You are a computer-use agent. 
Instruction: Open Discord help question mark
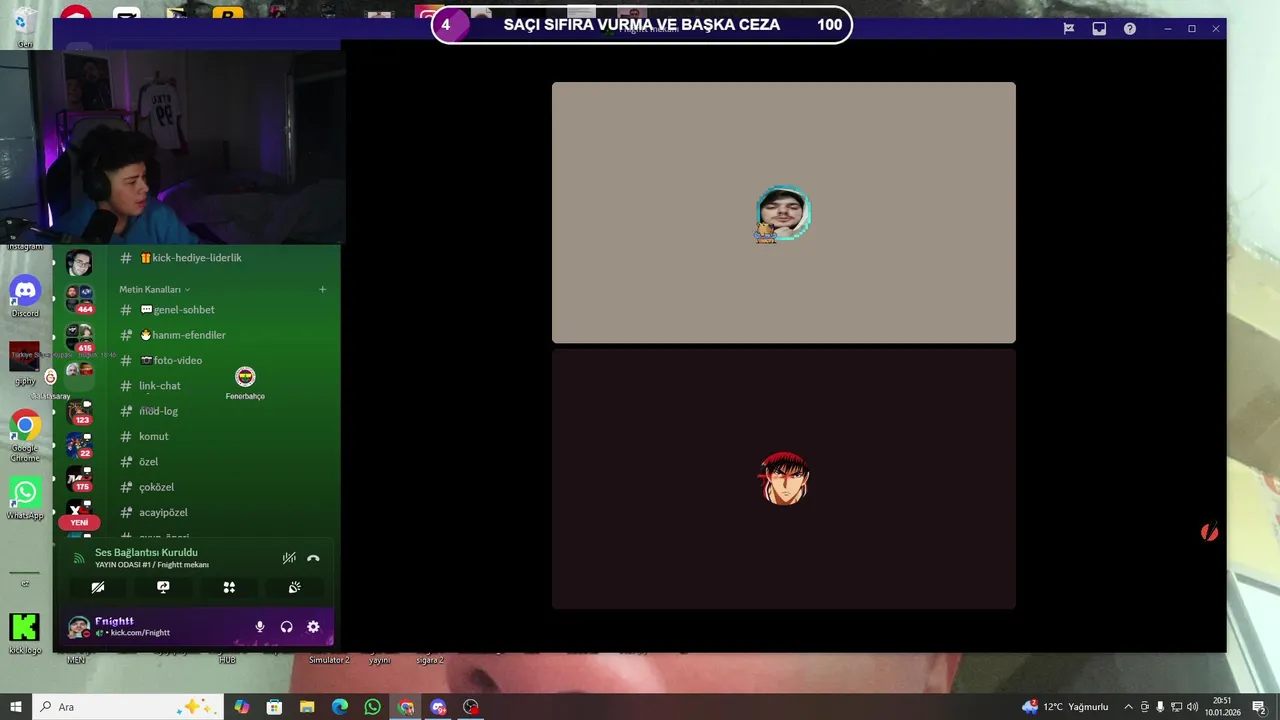pos(1130,29)
